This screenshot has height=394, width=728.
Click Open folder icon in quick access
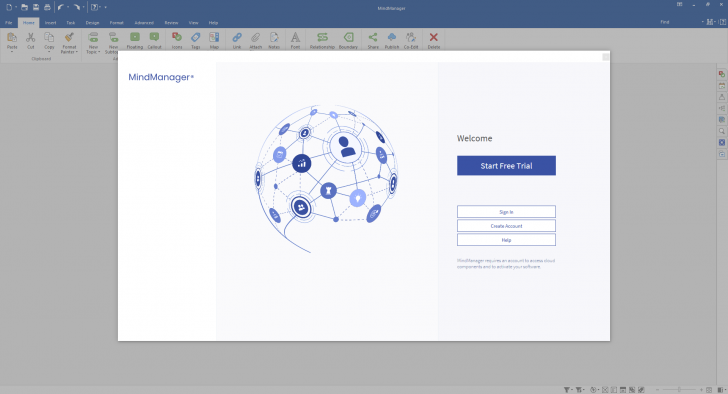tap(24, 7)
